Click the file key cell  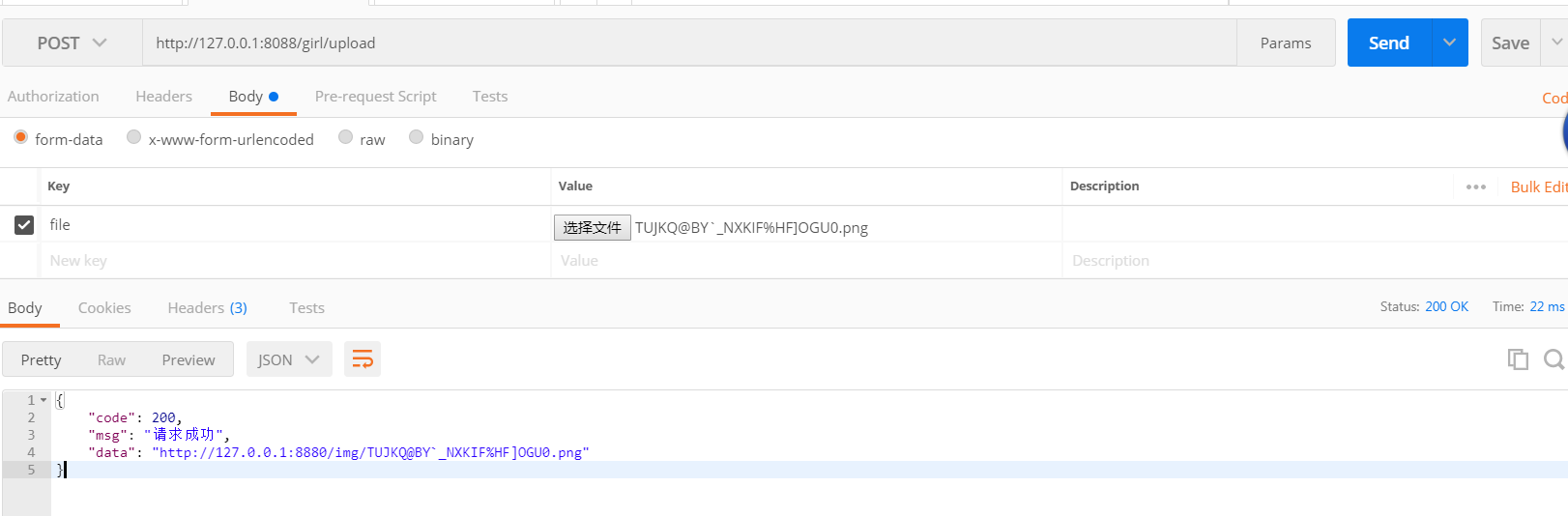(295, 224)
